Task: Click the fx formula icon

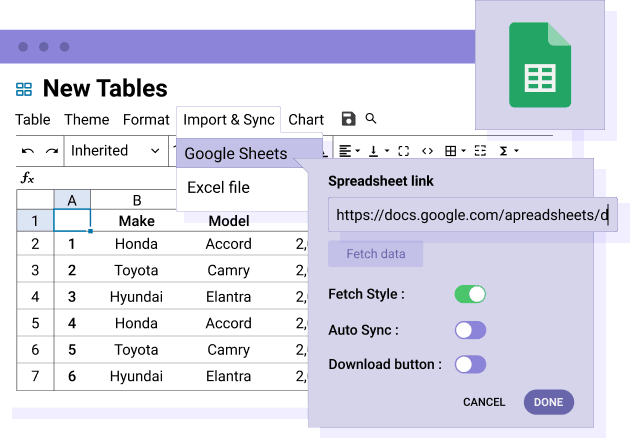Action: pyautogui.click(x=28, y=178)
